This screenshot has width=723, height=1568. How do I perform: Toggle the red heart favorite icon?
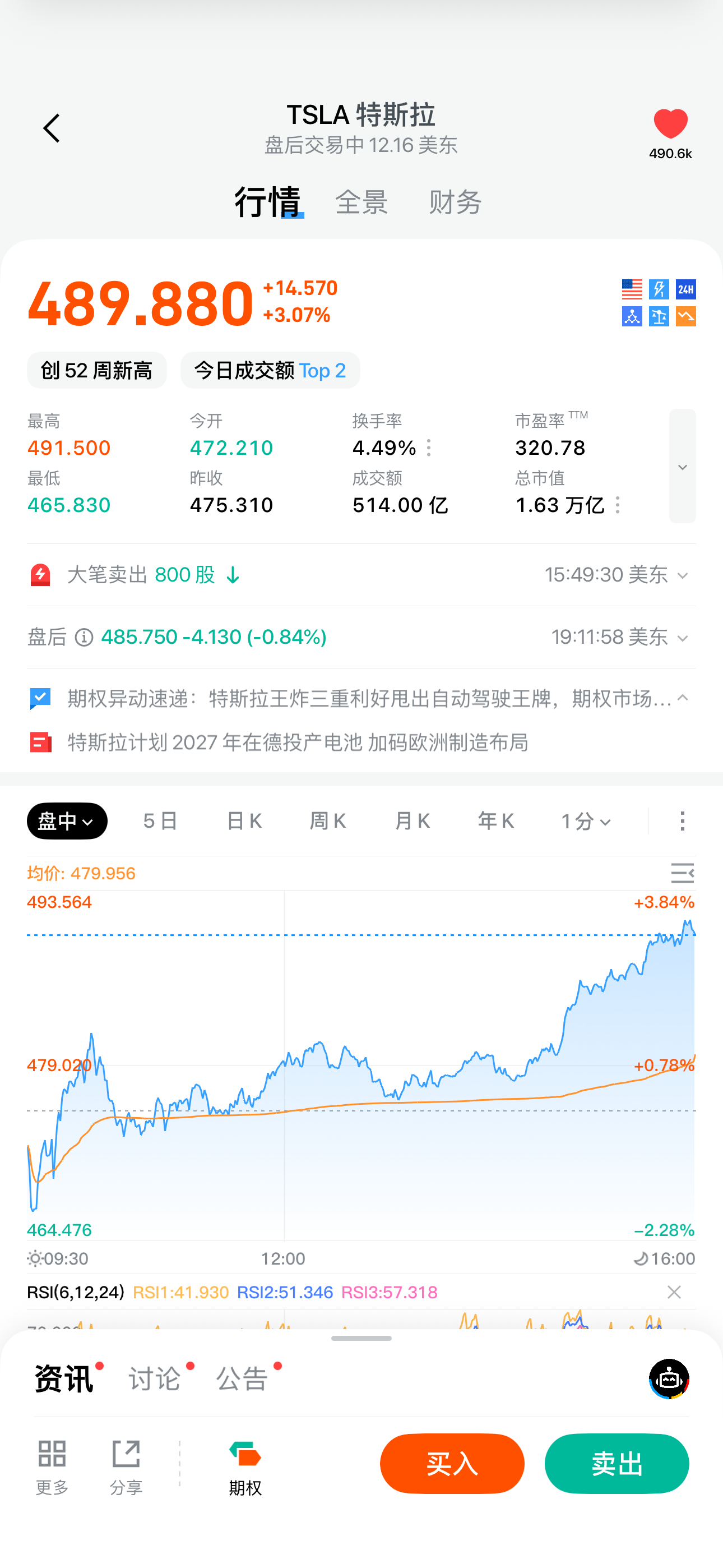tap(670, 124)
